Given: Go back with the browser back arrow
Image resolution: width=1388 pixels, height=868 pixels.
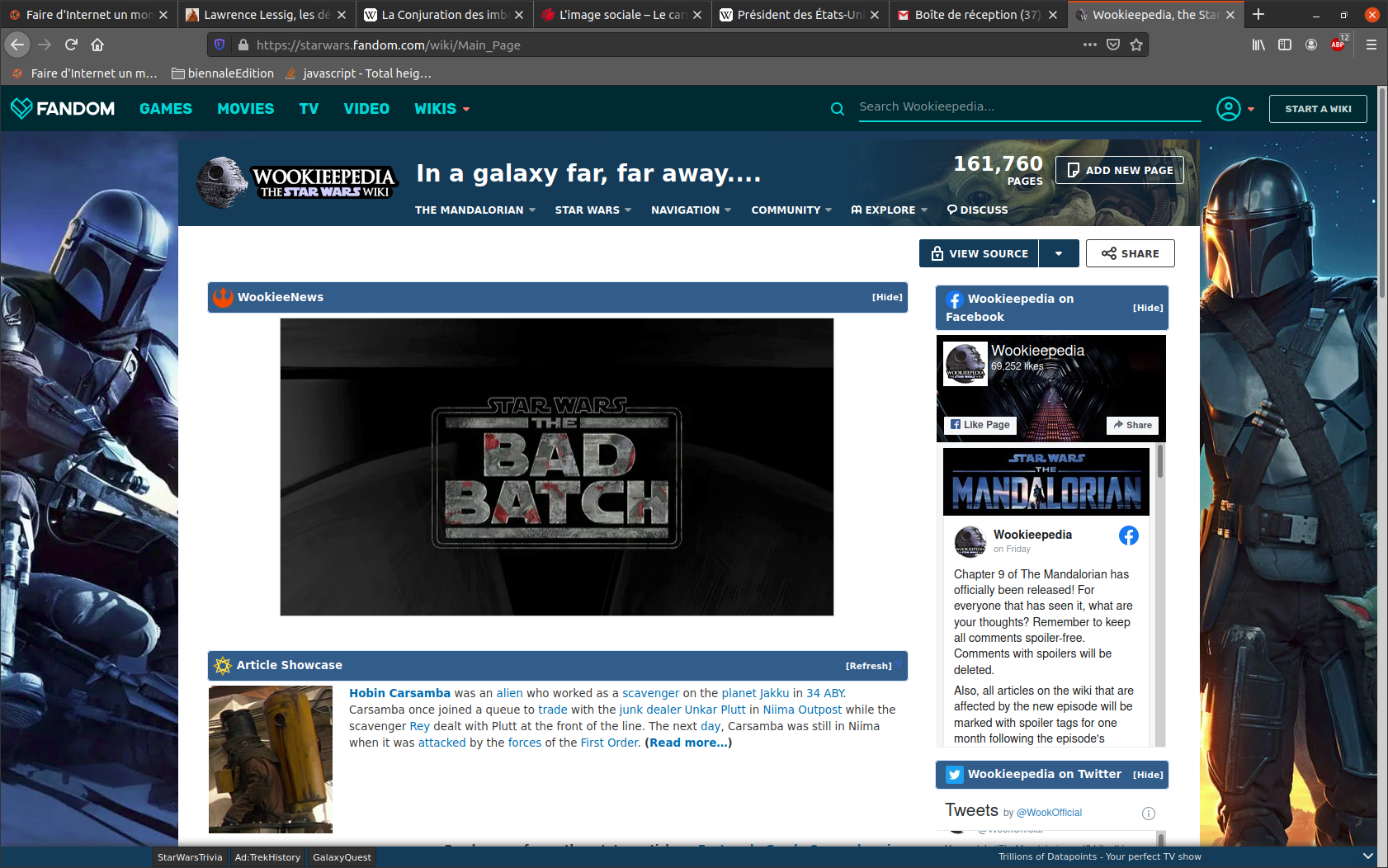Looking at the screenshot, I should (17, 45).
